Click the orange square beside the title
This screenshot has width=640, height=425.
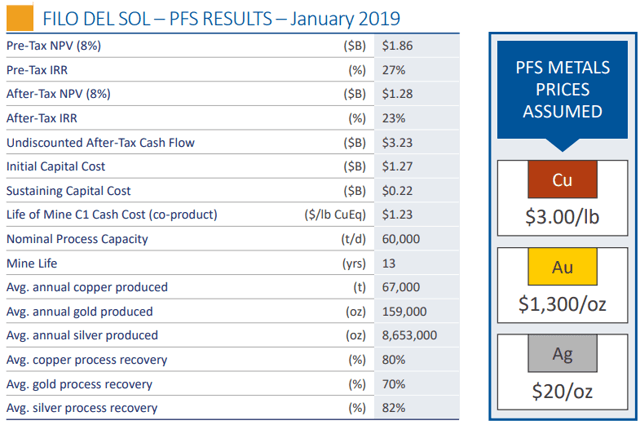point(17,17)
